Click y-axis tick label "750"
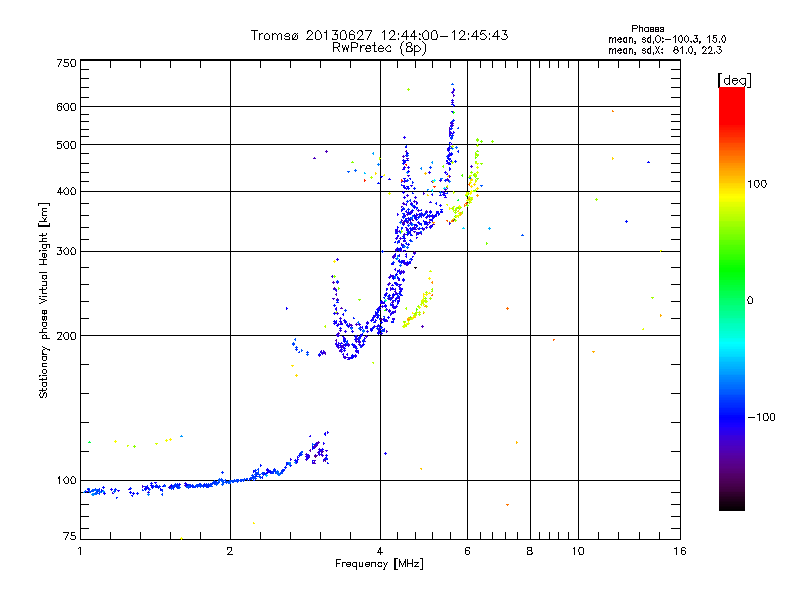Screen dimensions: 800x600 pyautogui.click(x=66, y=63)
